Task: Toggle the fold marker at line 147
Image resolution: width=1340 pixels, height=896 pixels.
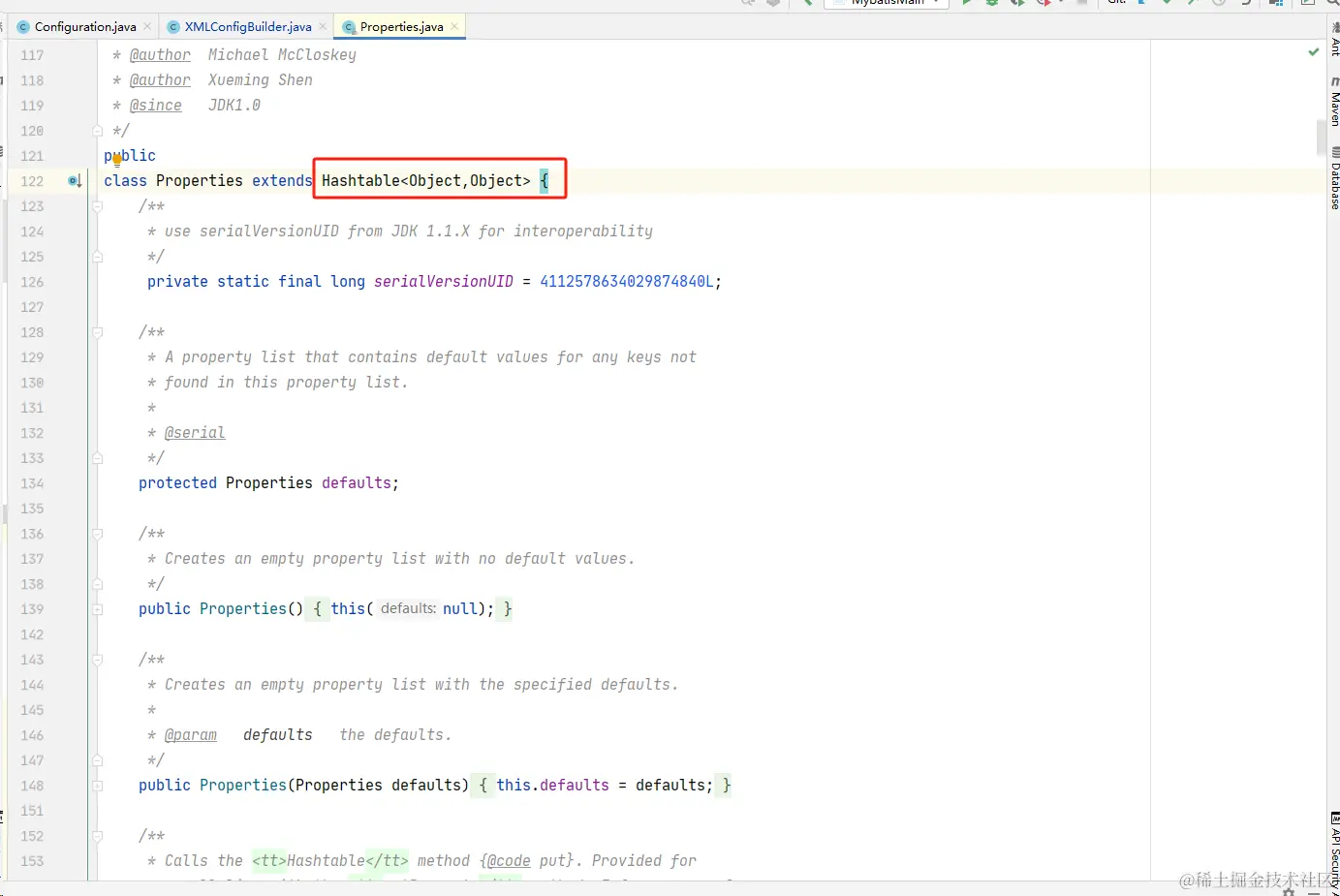Action: click(97, 760)
